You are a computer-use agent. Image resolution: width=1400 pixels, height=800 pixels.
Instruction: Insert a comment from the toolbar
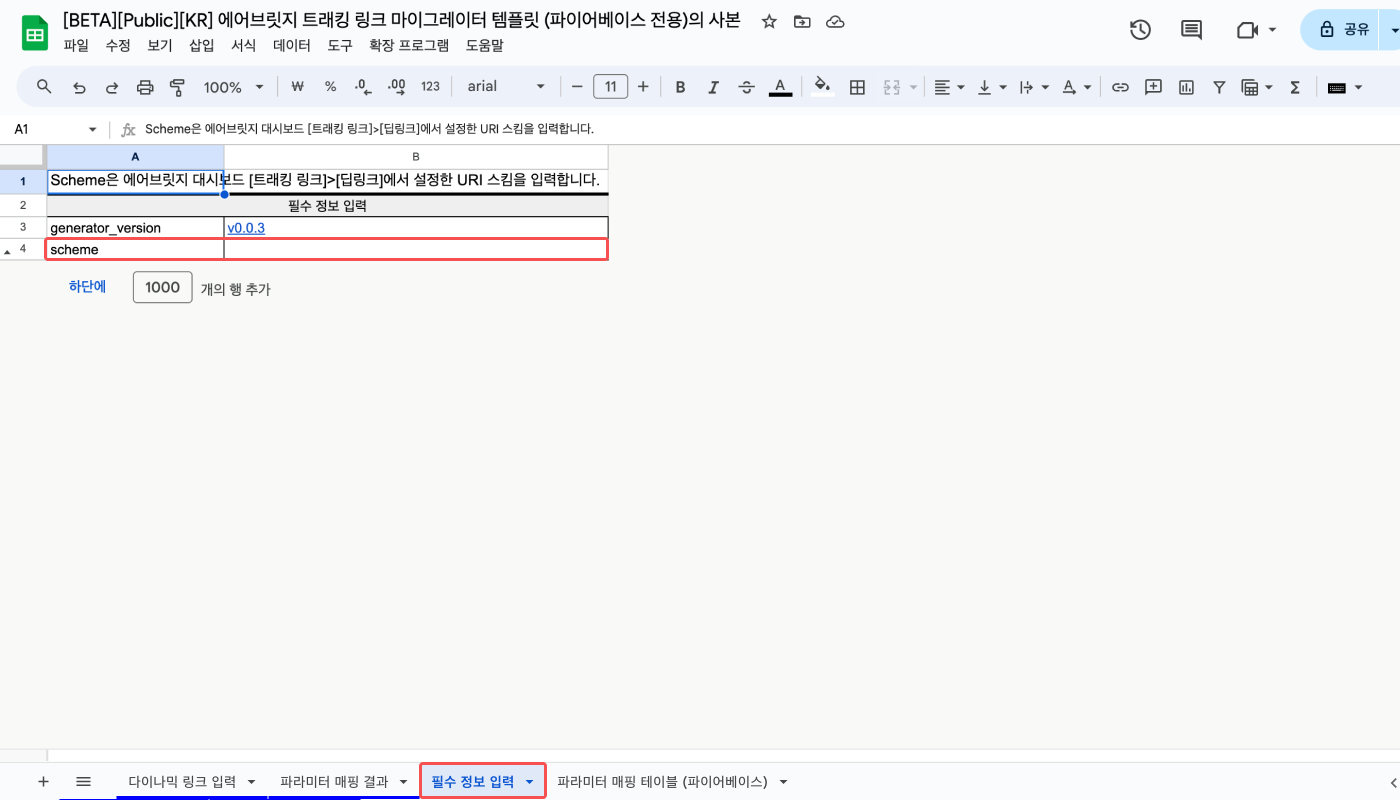tap(1153, 87)
